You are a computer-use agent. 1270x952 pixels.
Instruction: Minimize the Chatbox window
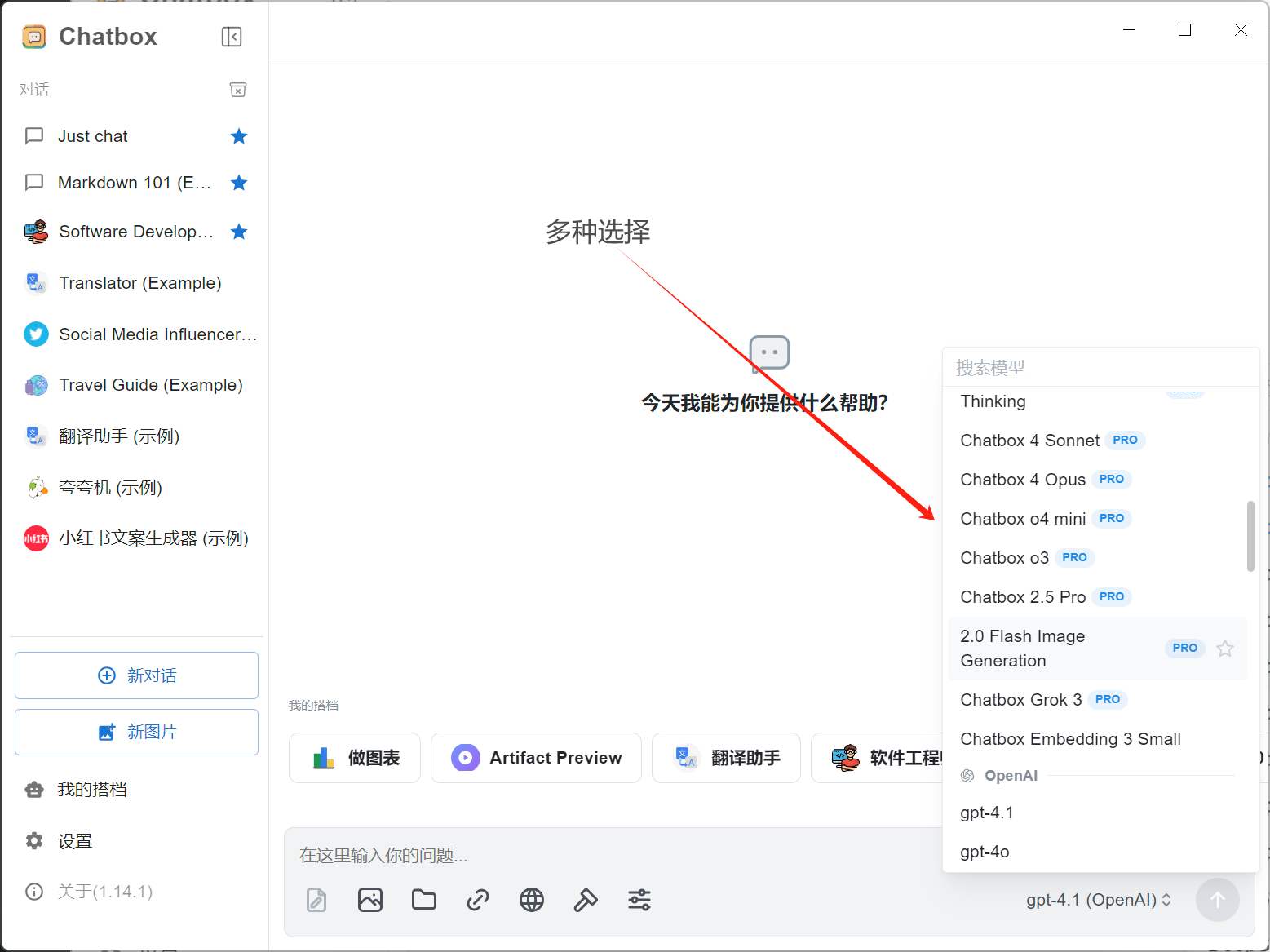pyautogui.click(x=1130, y=30)
